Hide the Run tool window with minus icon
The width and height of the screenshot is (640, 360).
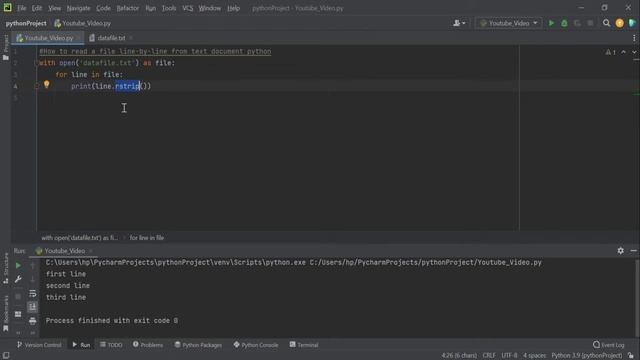point(633,251)
